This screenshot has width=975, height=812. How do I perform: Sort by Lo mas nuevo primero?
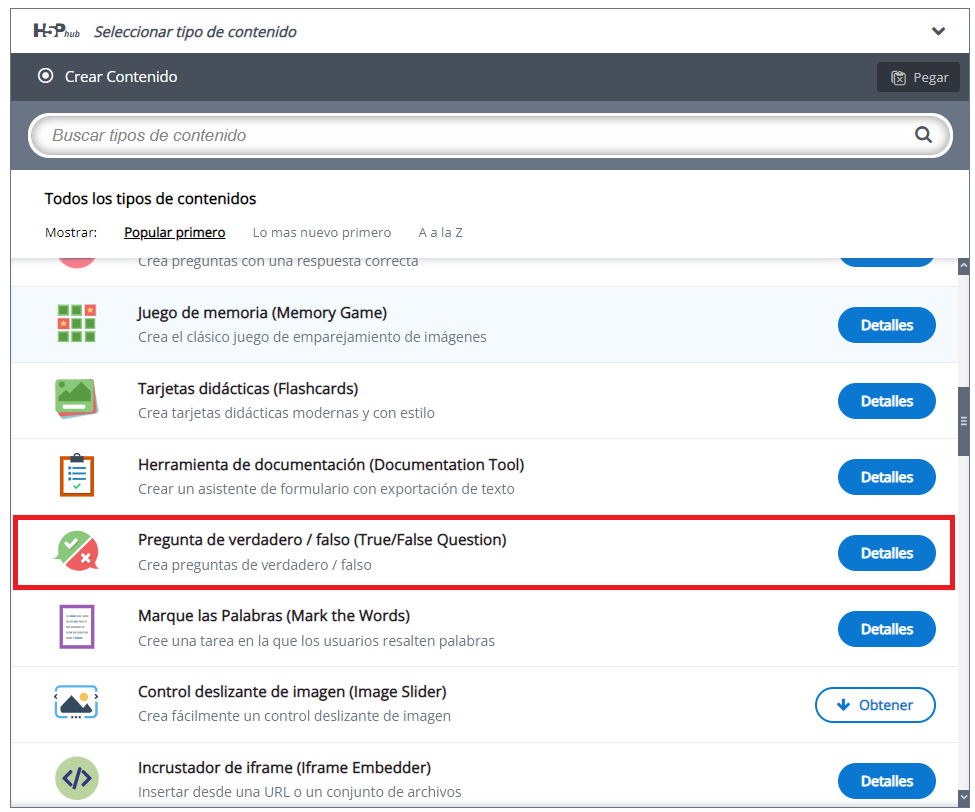[x=321, y=232]
